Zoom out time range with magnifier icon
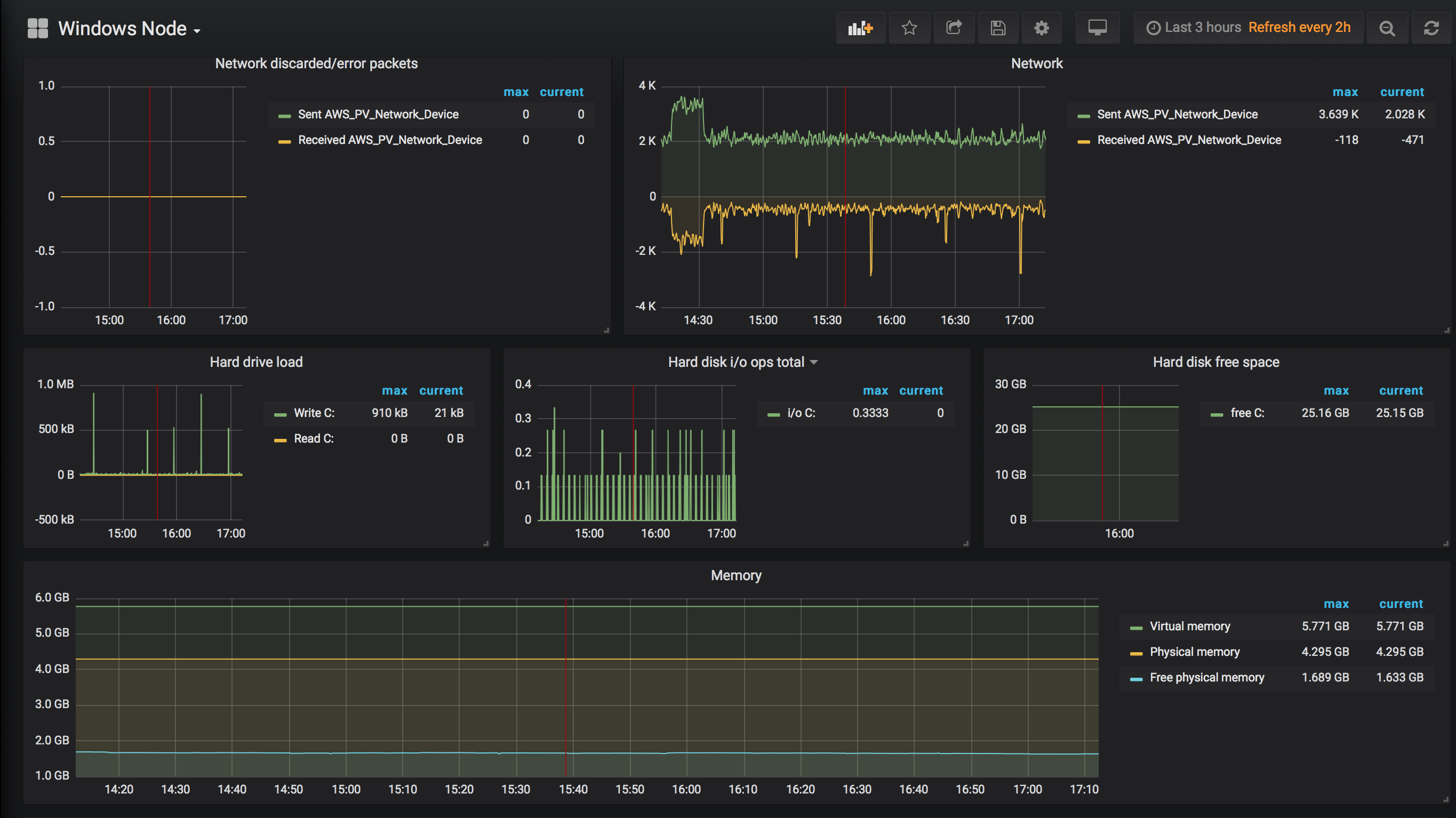The height and width of the screenshot is (818, 1456). click(1387, 28)
